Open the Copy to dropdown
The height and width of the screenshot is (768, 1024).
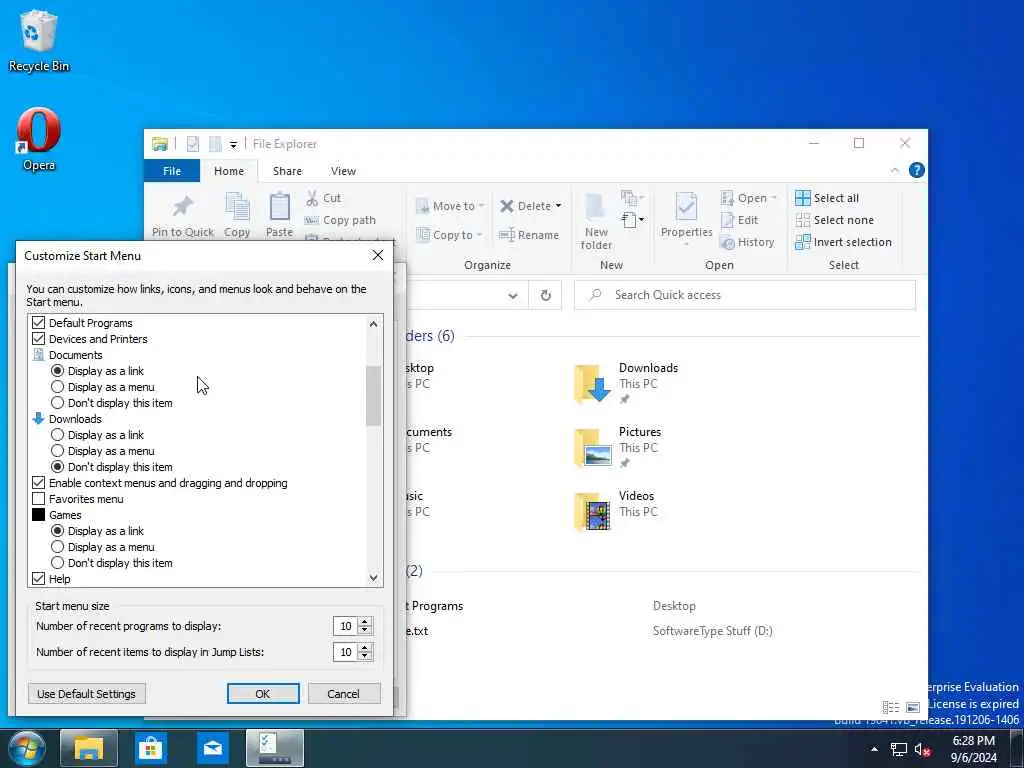450,235
